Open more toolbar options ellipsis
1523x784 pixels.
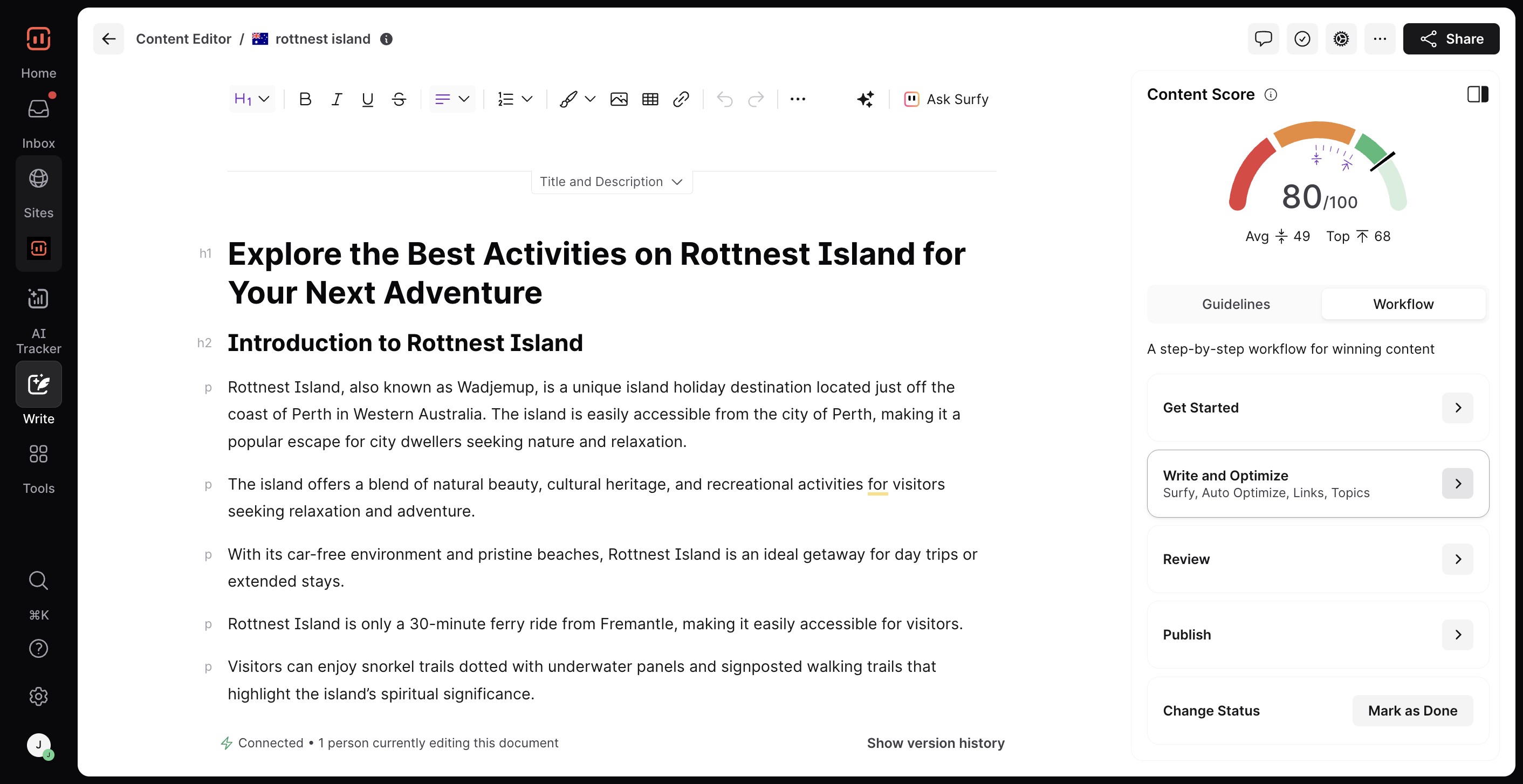798,99
